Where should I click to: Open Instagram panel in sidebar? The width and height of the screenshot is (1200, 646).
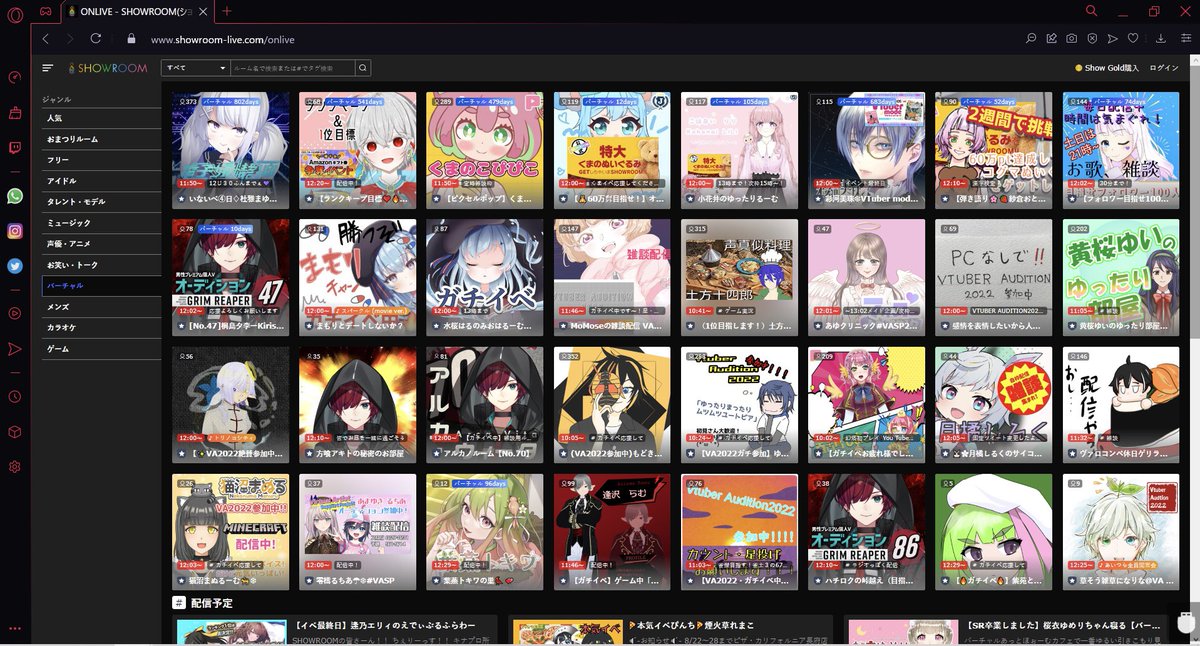tap(15, 231)
